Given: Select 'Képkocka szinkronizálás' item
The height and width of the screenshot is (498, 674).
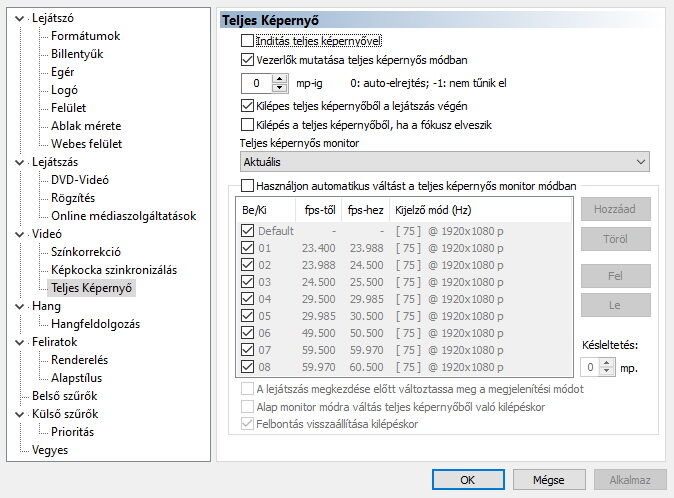Looking at the screenshot, I should coord(114,270).
